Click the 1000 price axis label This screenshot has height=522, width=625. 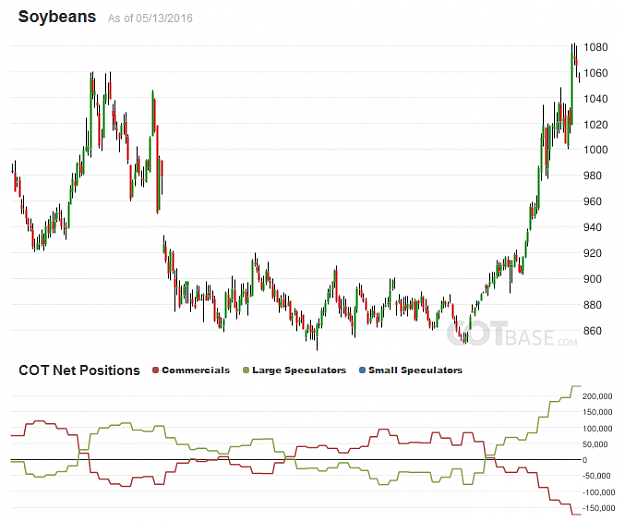tap(596, 150)
